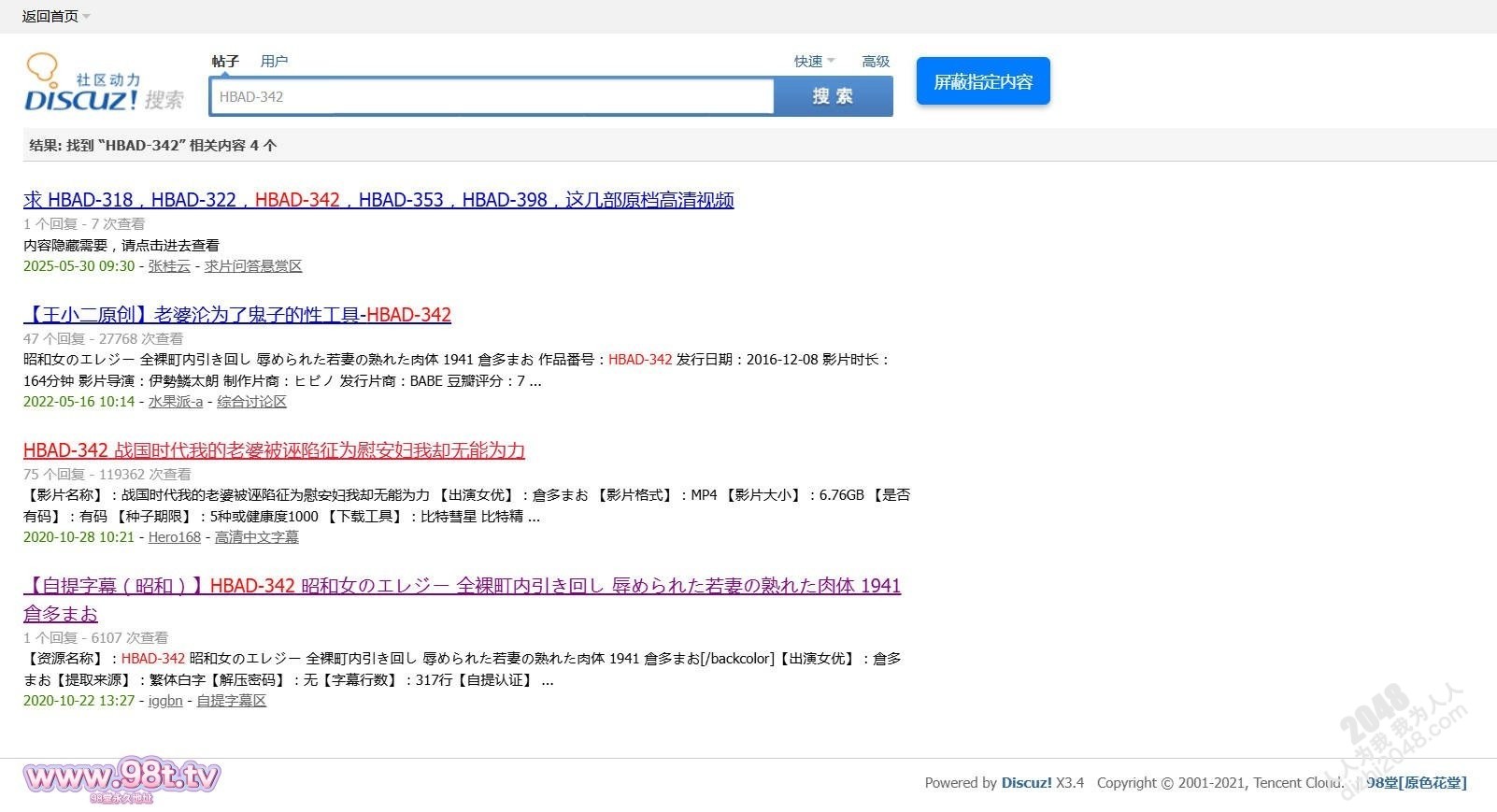Click the Discuz! link in footer

pyautogui.click(x=1026, y=783)
